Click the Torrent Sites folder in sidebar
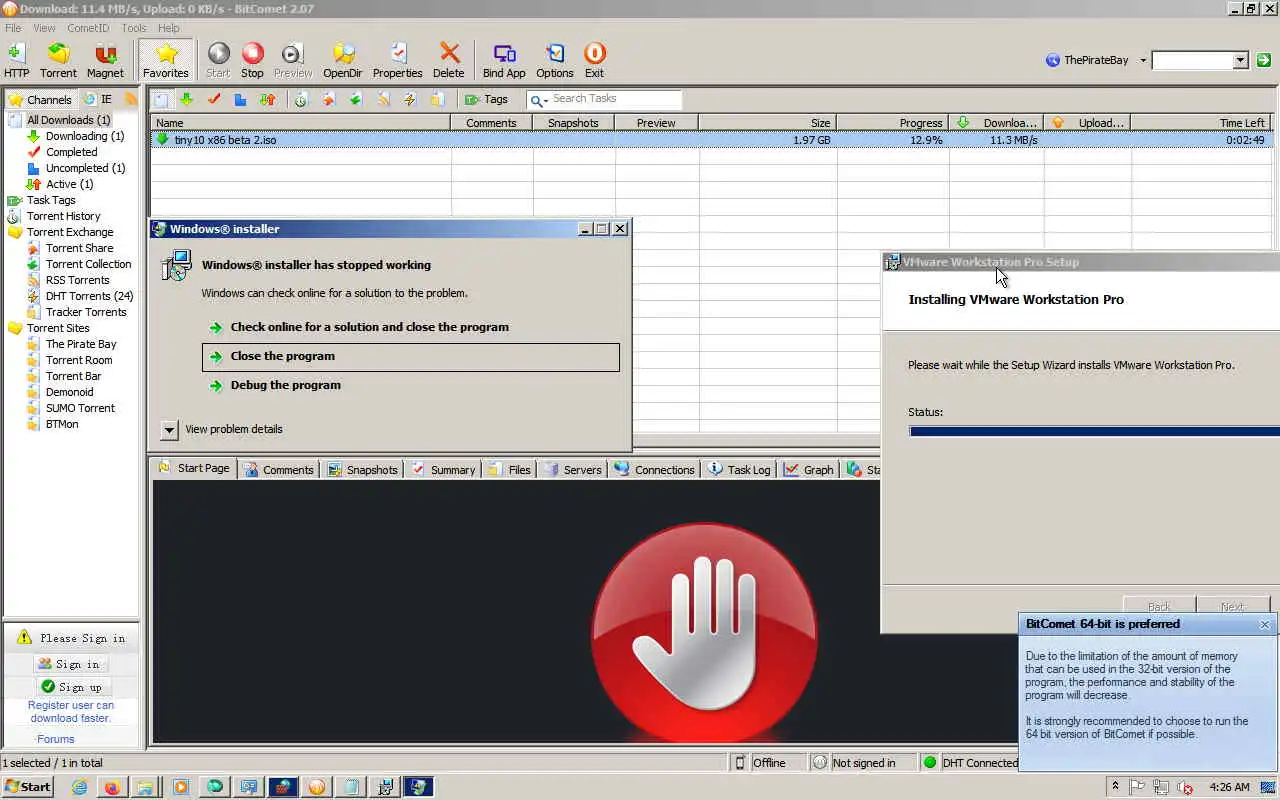Image resolution: width=1280 pixels, height=800 pixels. pos(58,328)
